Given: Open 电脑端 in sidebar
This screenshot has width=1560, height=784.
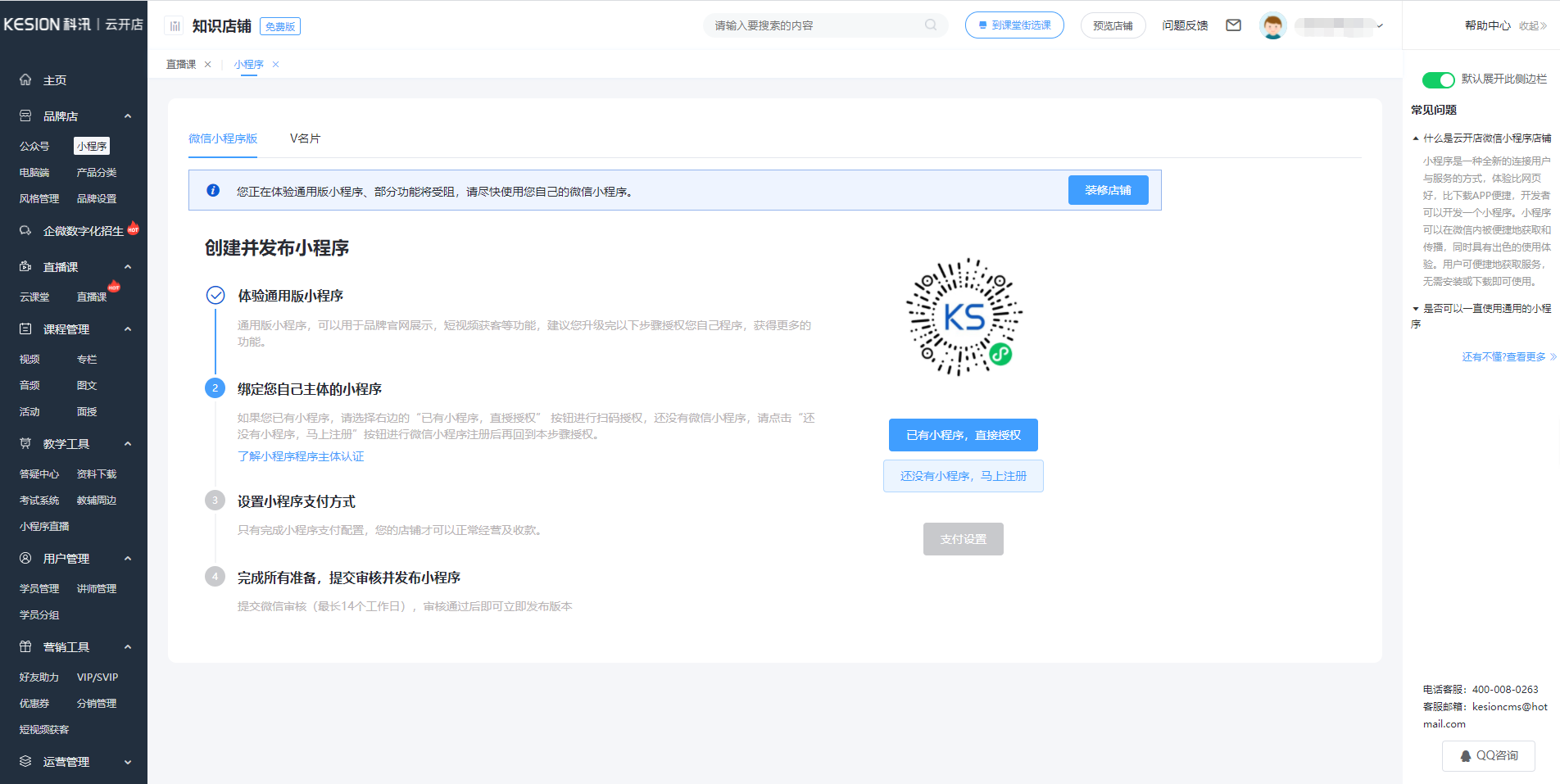Looking at the screenshot, I should coord(34,172).
